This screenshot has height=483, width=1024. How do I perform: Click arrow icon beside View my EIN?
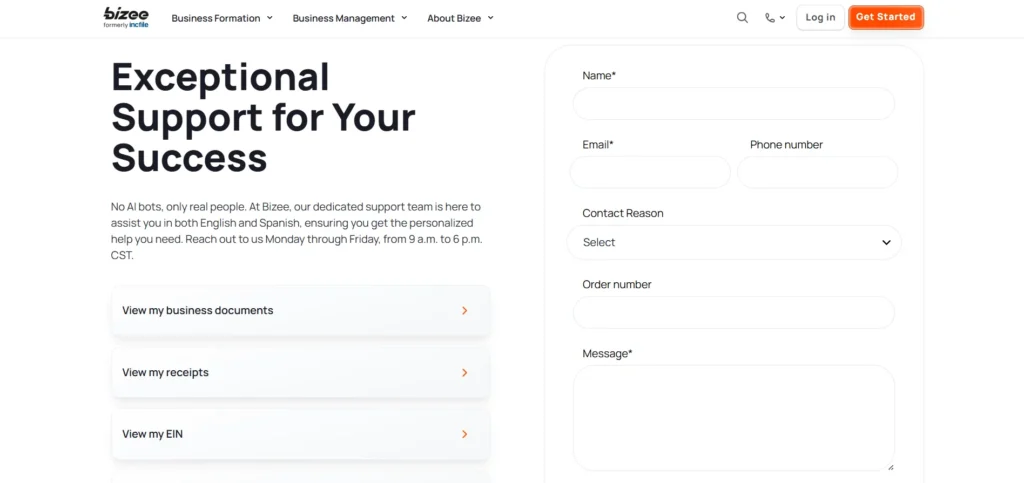point(465,434)
